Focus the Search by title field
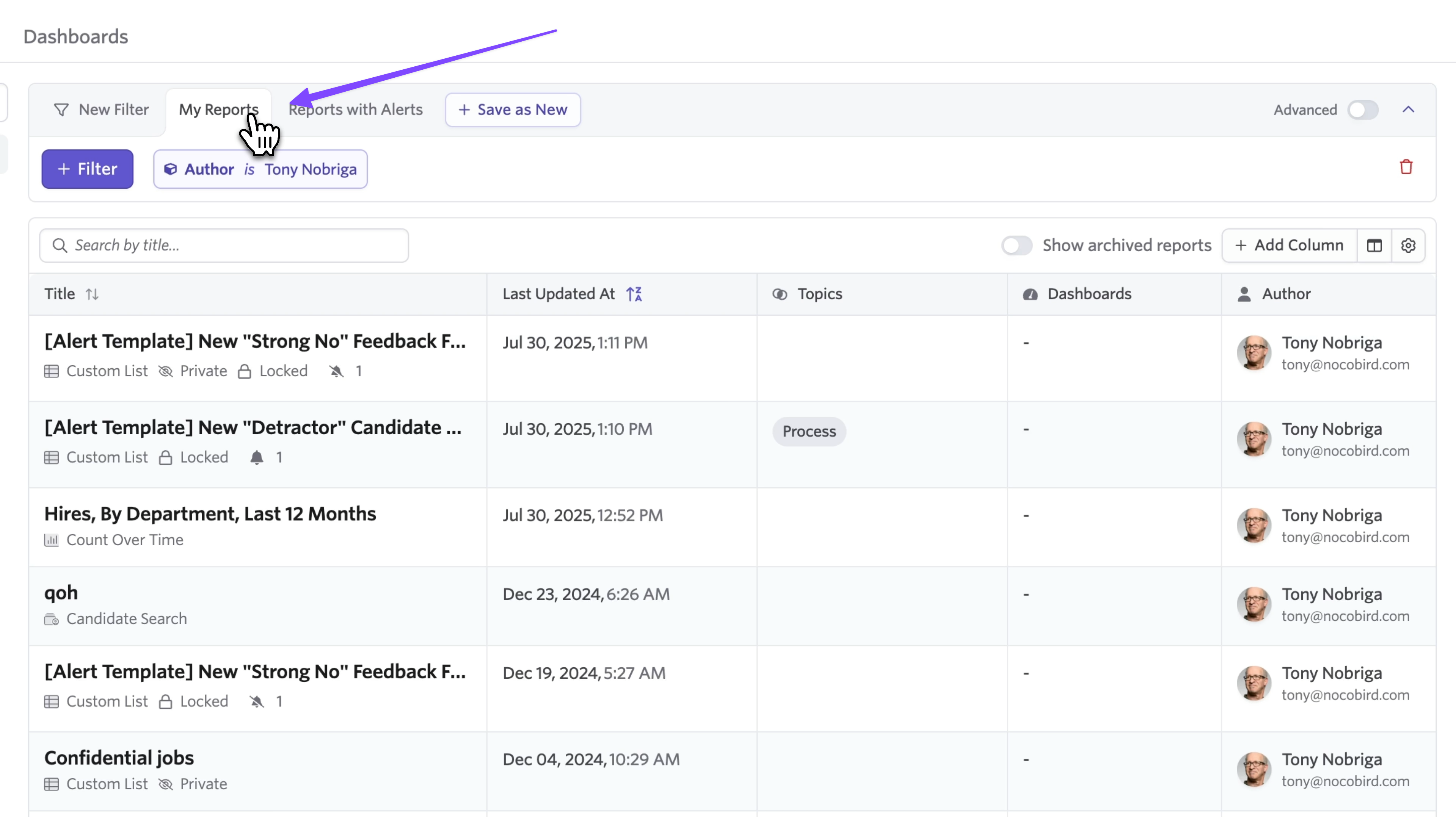 coord(224,245)
